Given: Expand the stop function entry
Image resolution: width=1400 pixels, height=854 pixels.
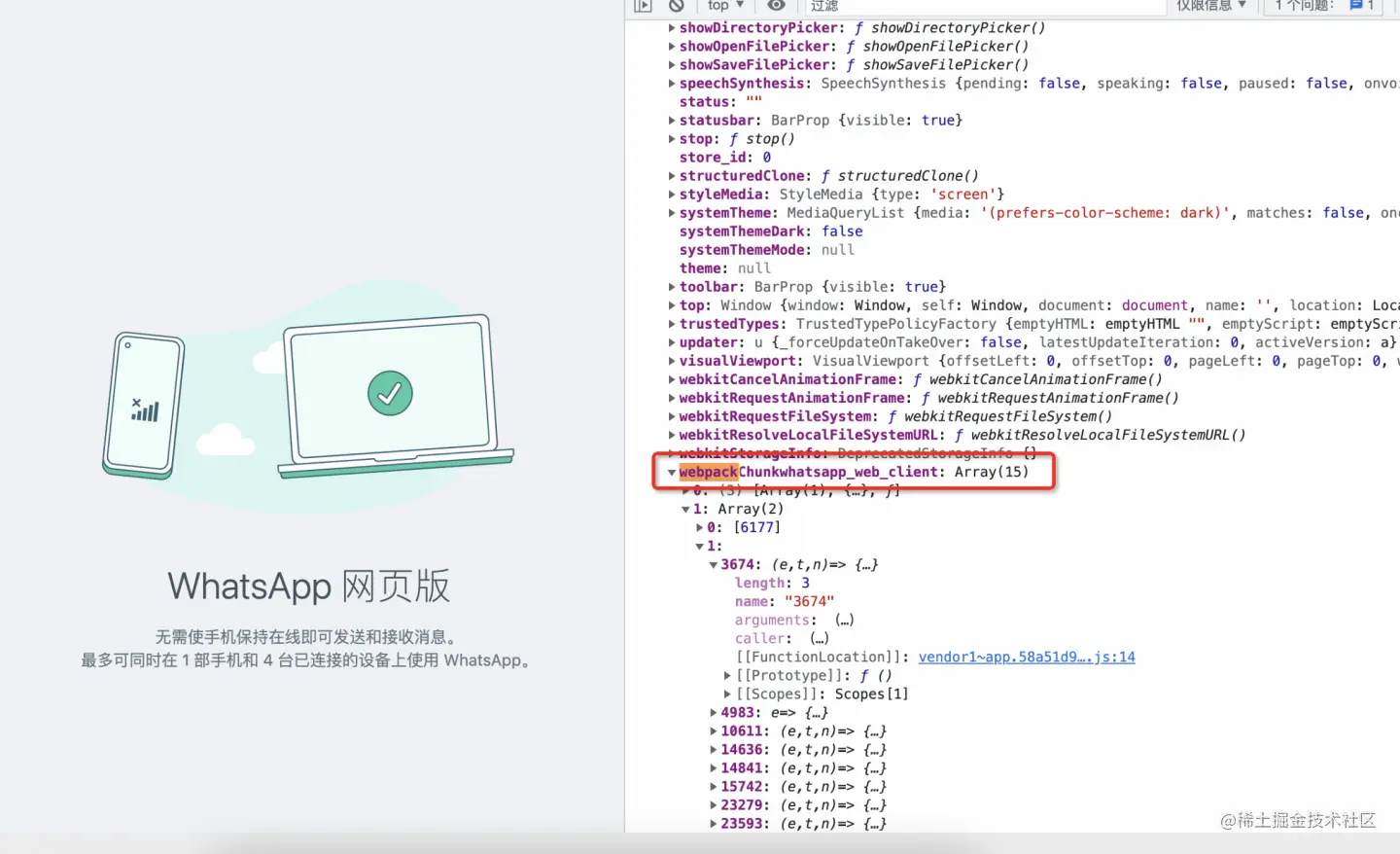Looking at the screenshot, I should (672, 139).
